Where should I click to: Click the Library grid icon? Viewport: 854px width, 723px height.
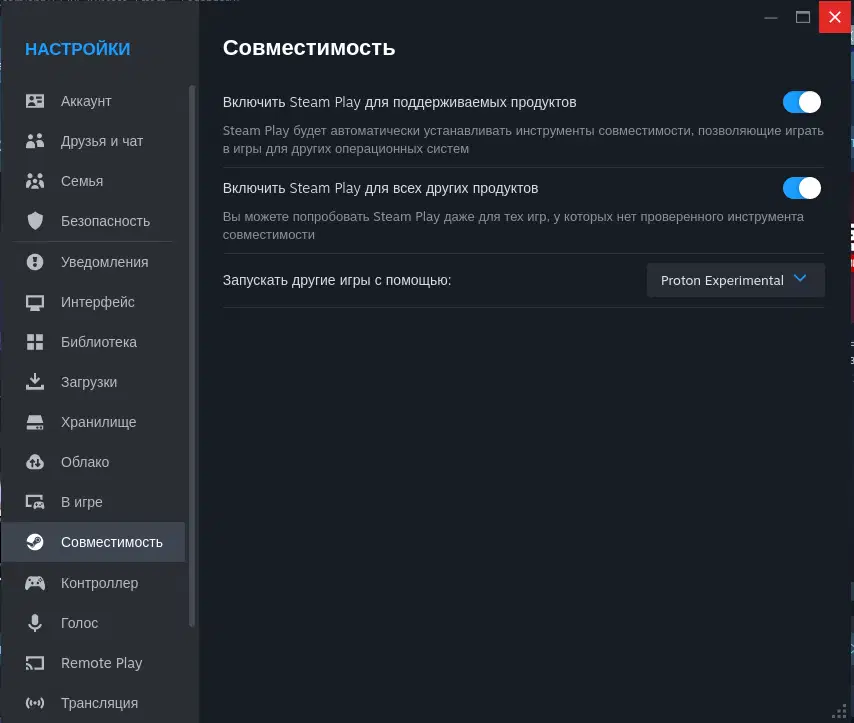35,342
